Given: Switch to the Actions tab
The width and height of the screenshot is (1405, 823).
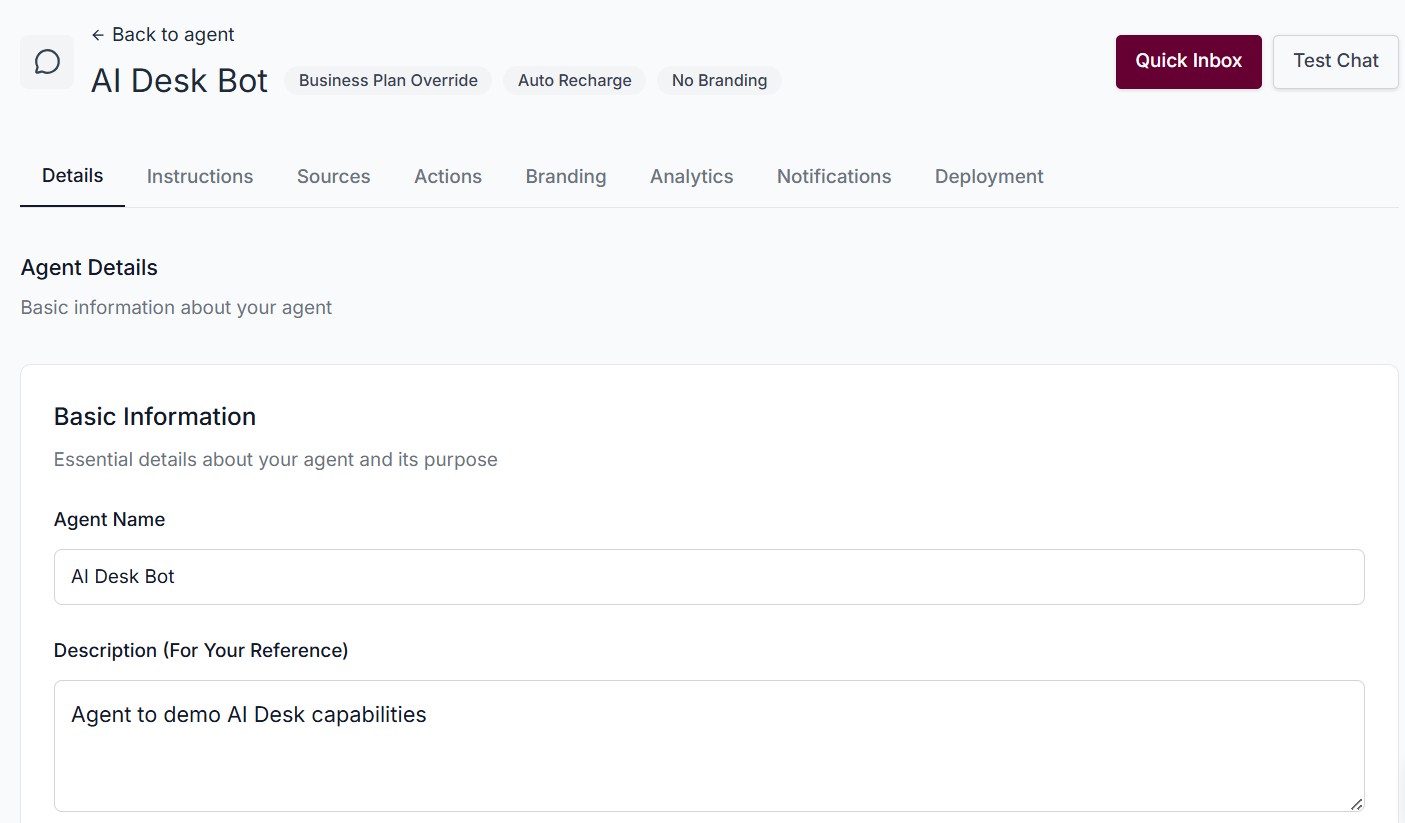Looking at the screenshot, I should pyautogui.click(x=447, y=176).
